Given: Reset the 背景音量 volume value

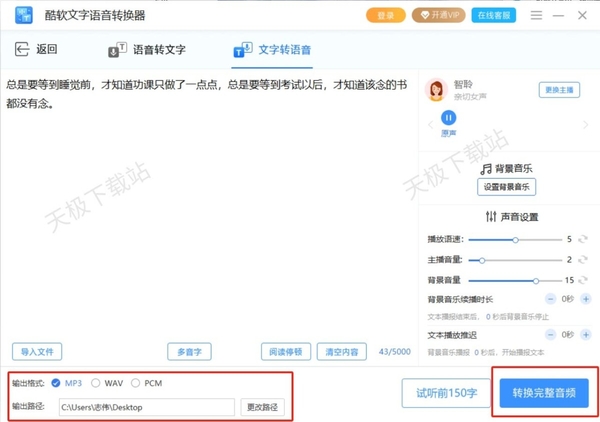Looking at the screenshot, I should coord(583,281).
